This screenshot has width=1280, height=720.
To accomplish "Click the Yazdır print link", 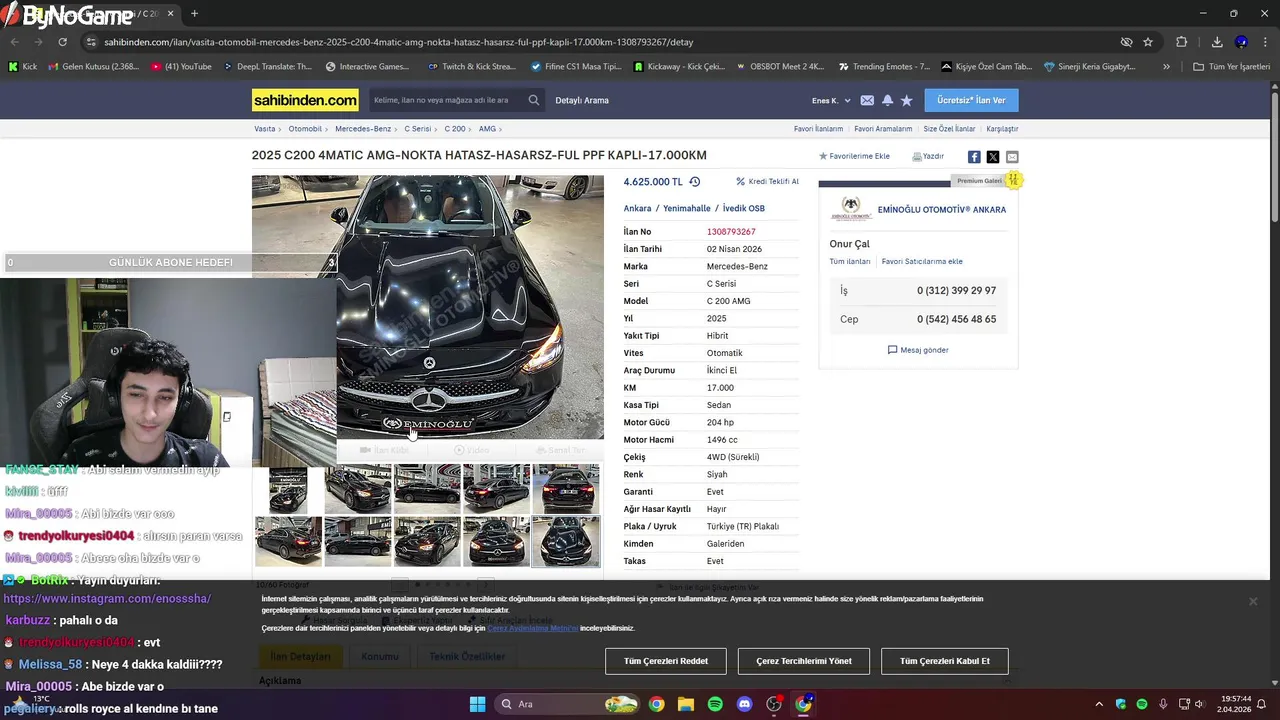I will (928, 156).
